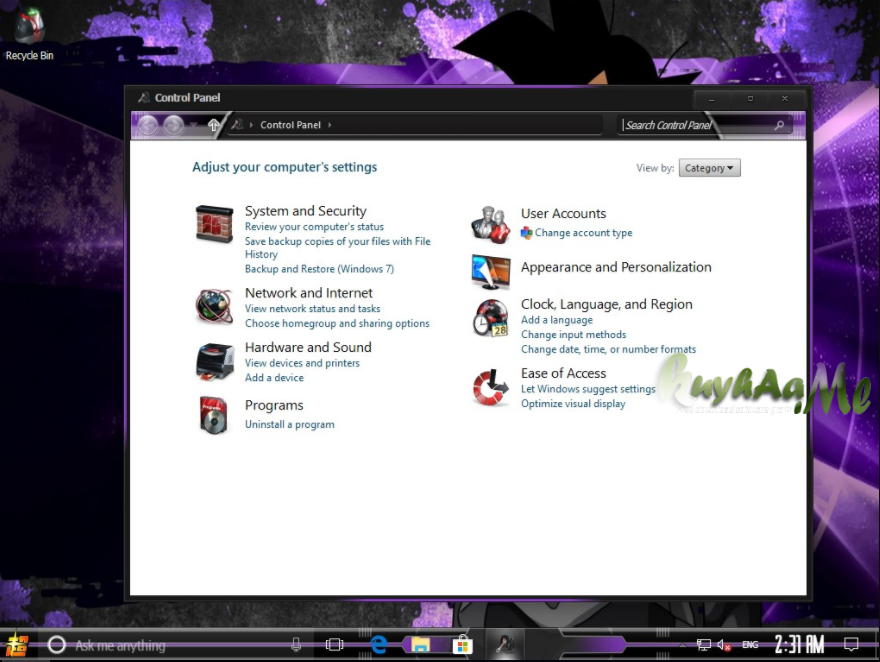Click Change account type link

[584, 233]
